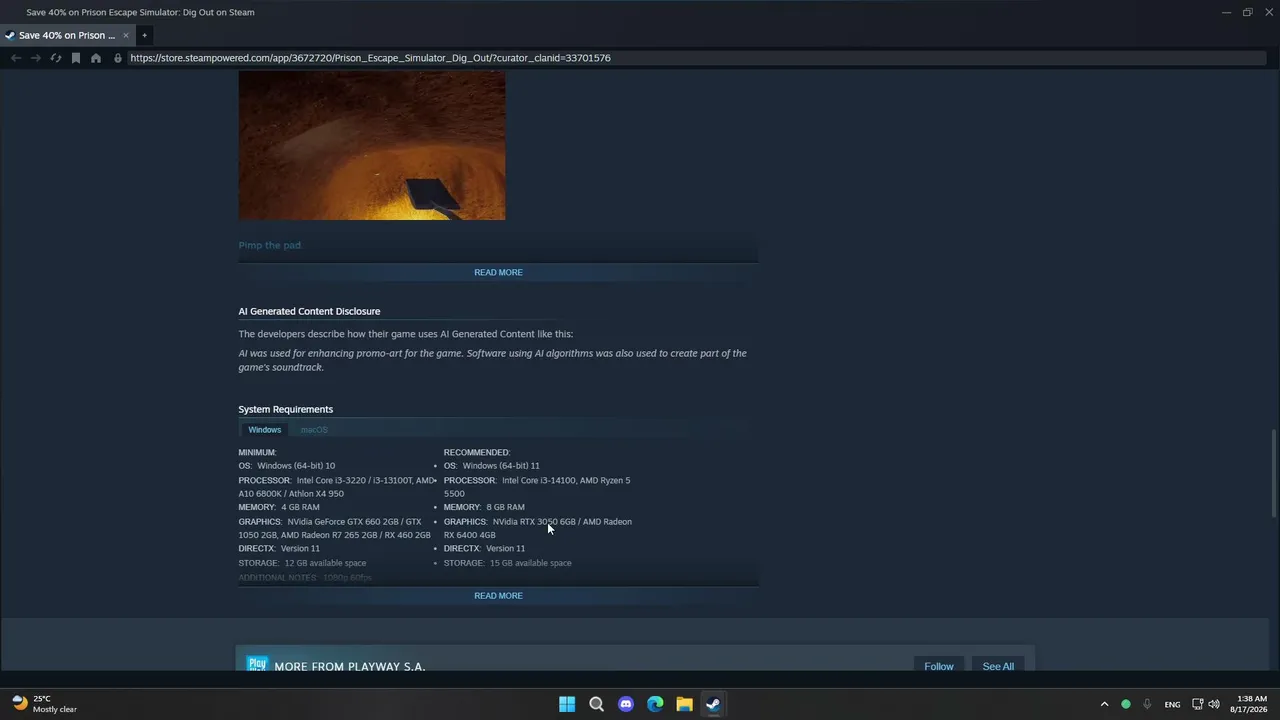Click the MINIMUM: requirements label
The width and height of the screenshot is (1280, 720).
[257, 452]
